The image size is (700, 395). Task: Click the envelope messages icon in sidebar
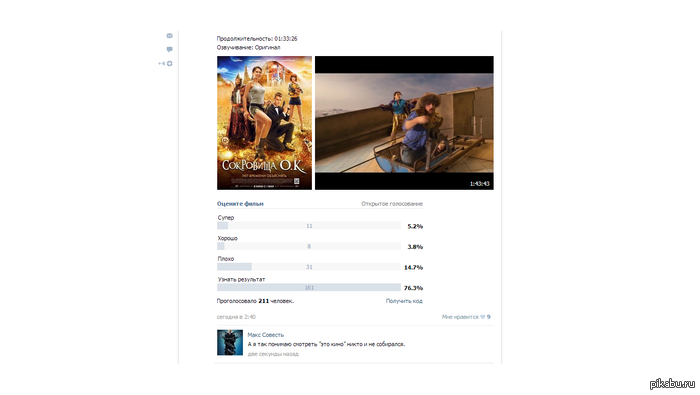pos(170,36)
